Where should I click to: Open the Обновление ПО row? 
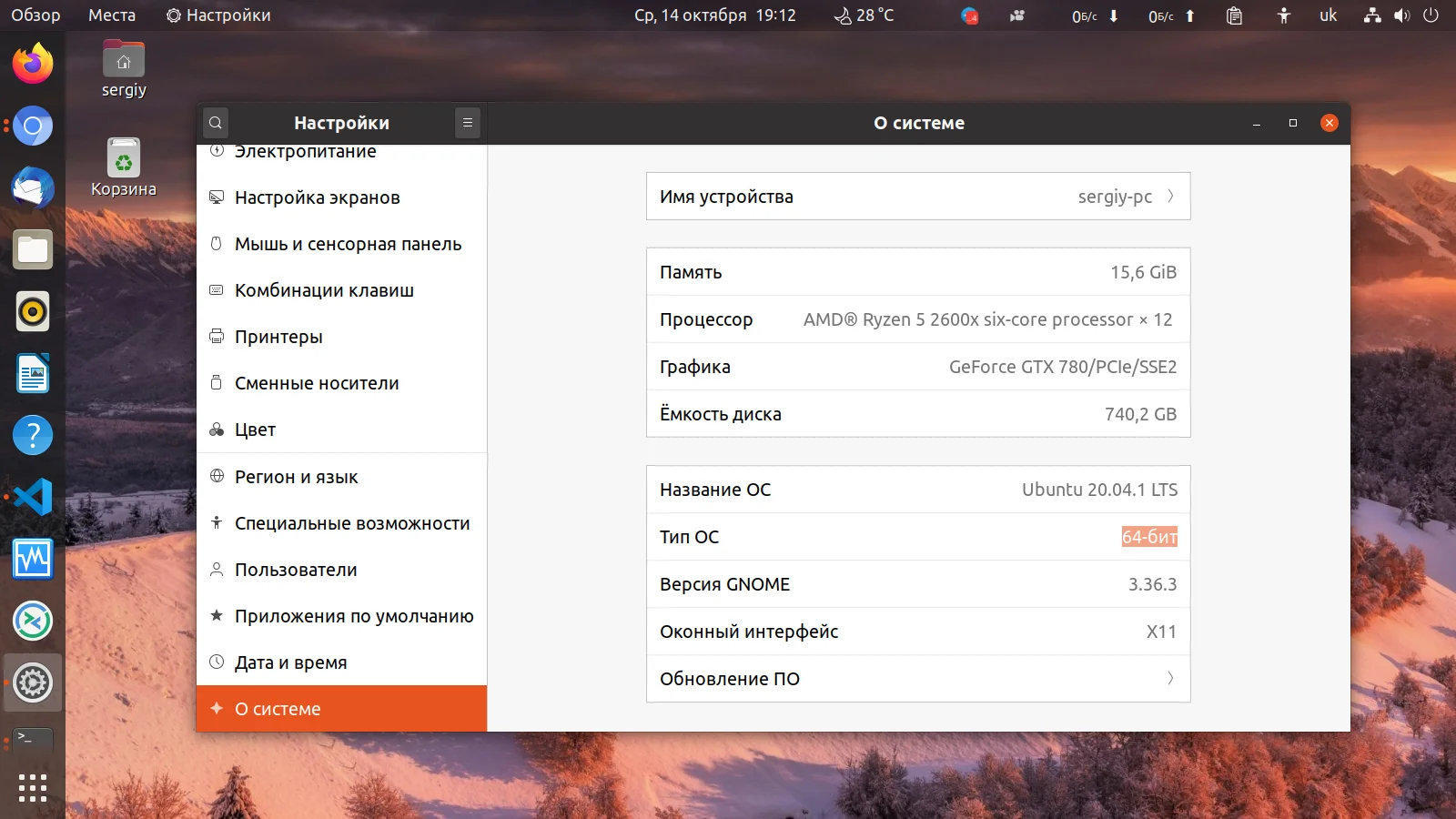pos(918,679)
